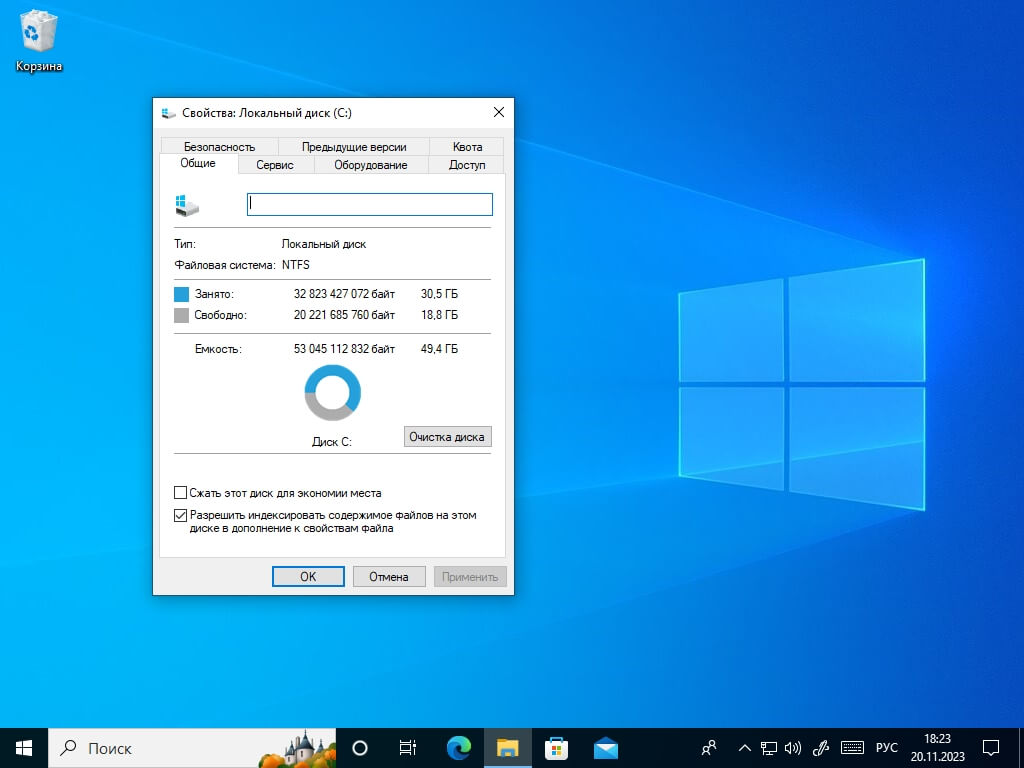Viewport: 1024px width, 768px height.
Task: Click the volume speaker tray icon
Action: coord(793,747)
